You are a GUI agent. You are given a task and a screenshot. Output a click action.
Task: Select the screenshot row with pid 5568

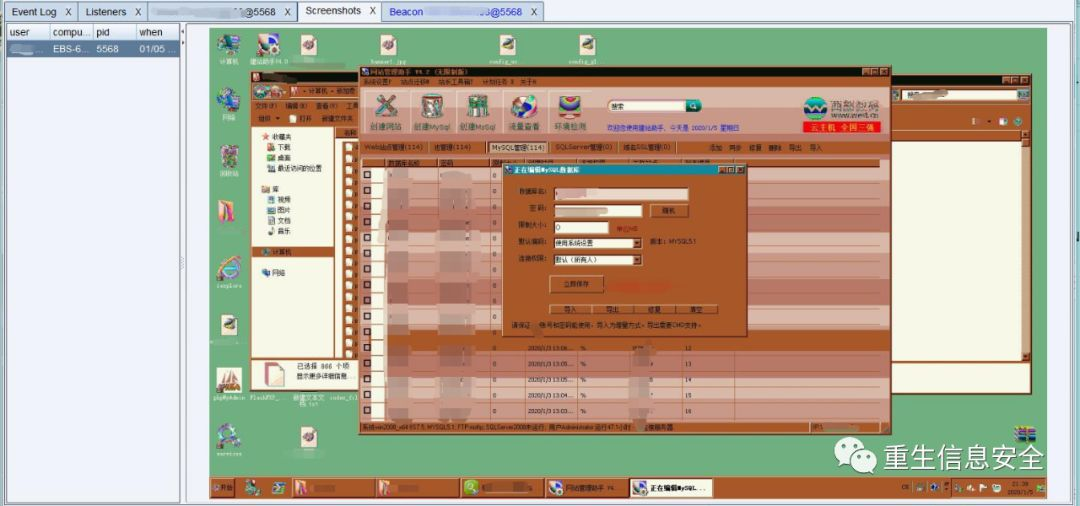[x=93, y=49]
